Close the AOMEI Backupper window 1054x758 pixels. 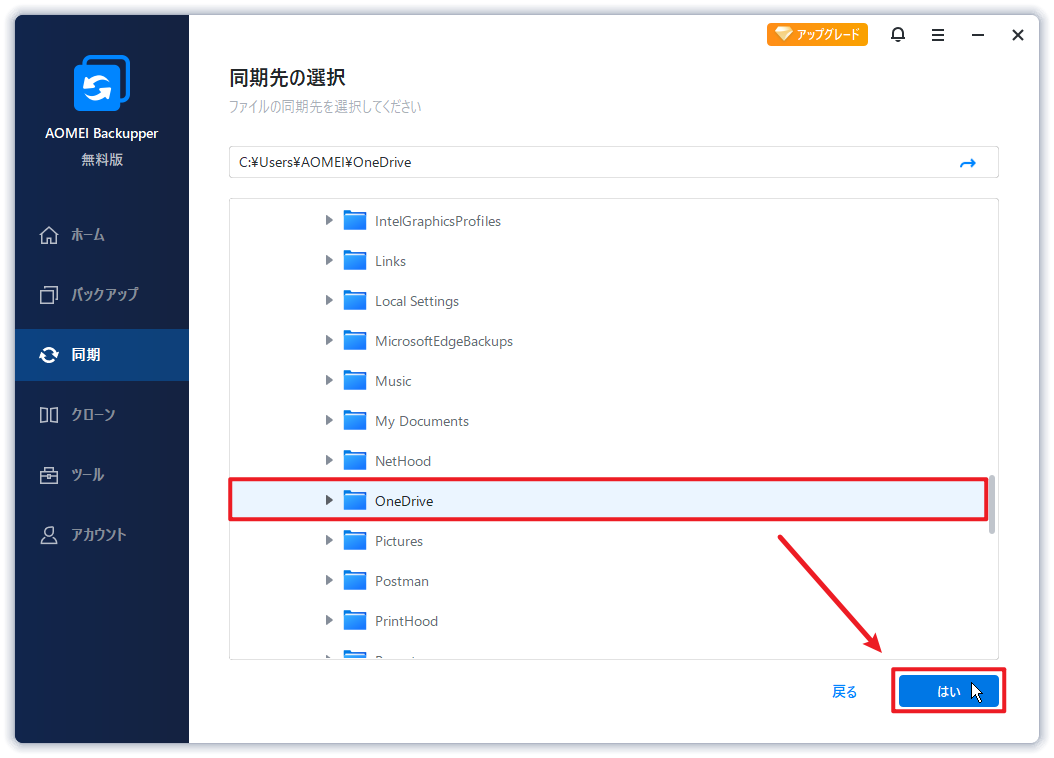pyautogui.click(x=1017, y=35)
